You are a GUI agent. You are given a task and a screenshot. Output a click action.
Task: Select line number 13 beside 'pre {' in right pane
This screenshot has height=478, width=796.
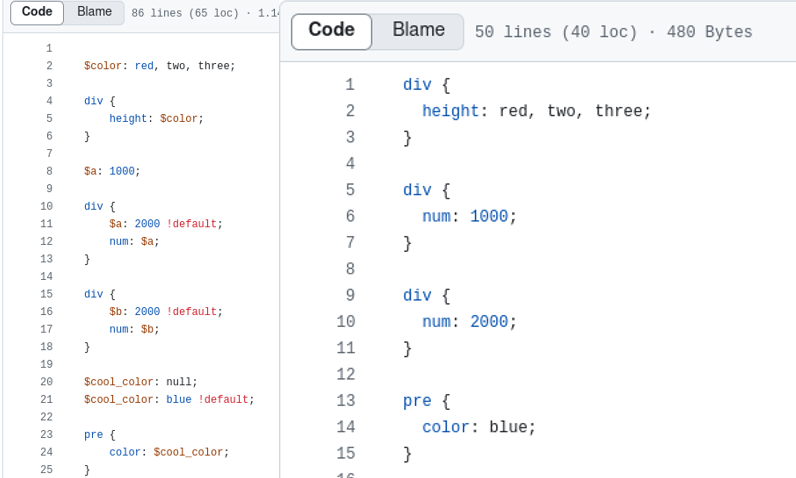pos(345,401)
